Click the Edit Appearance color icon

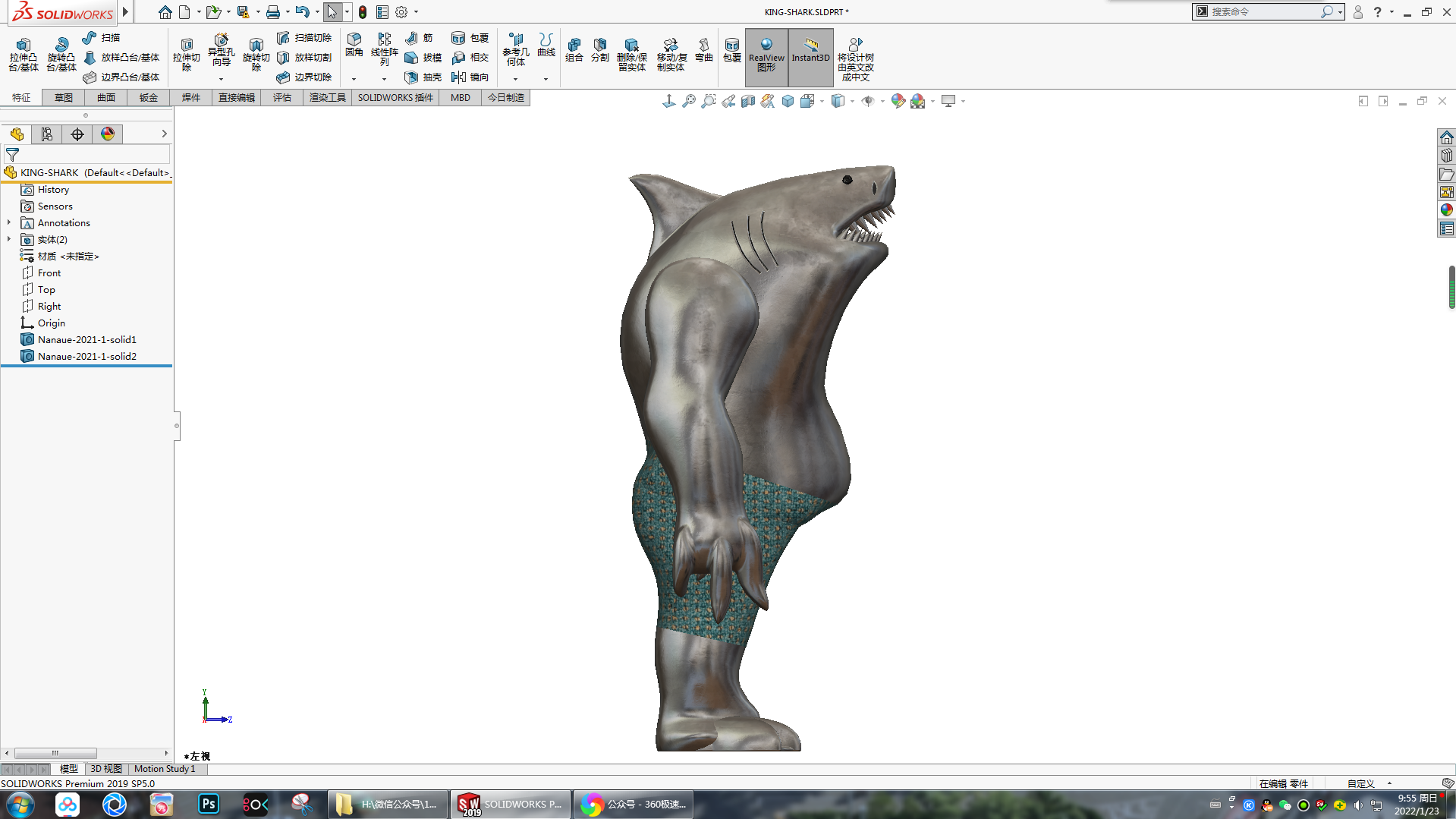click(x=898, y=101)
